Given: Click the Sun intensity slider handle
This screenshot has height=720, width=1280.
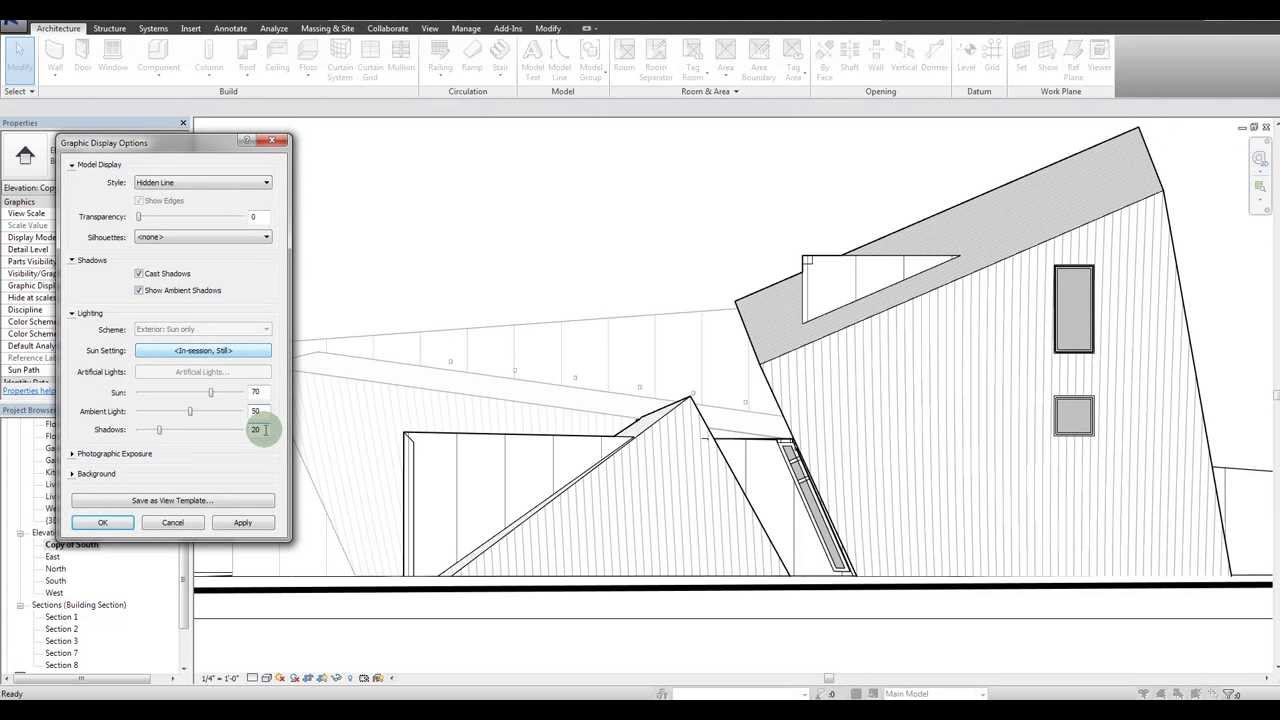Looking at the screenshot, I should coord(211,392).
